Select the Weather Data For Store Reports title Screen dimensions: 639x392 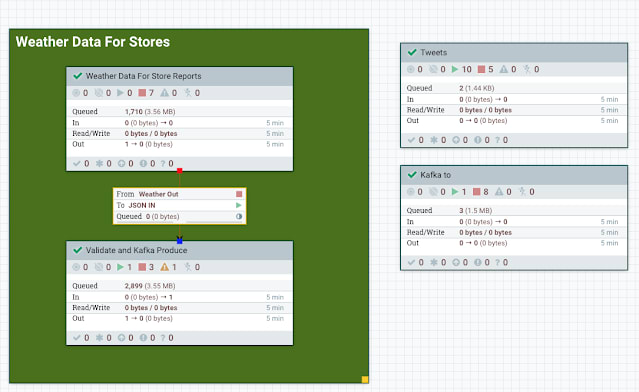(x=143, y=76)
